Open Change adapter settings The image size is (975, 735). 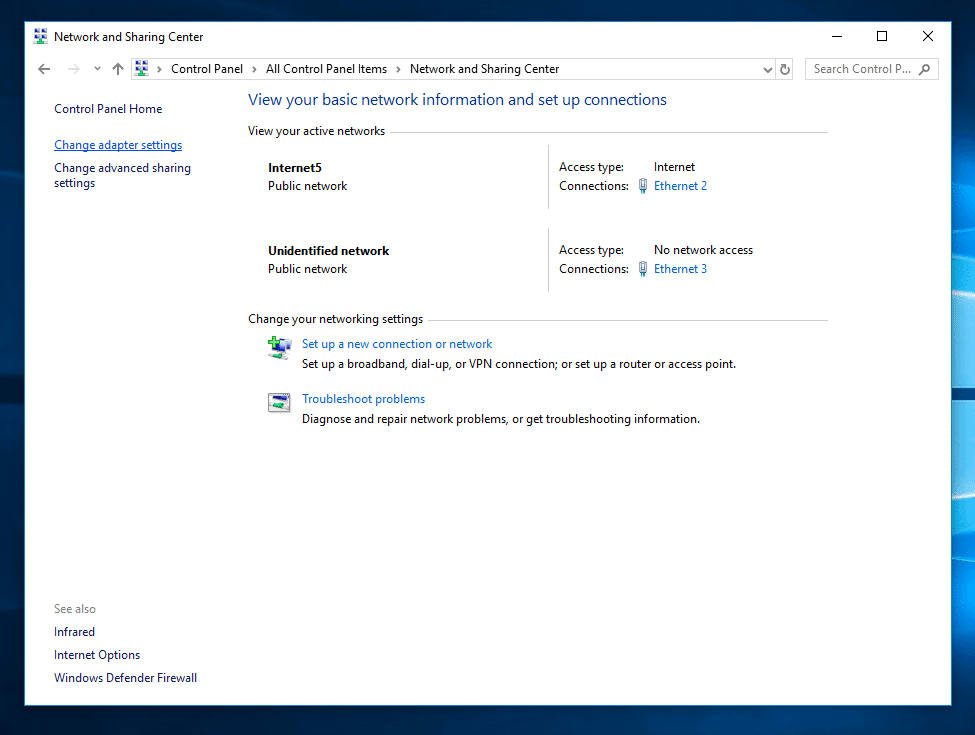118,144
